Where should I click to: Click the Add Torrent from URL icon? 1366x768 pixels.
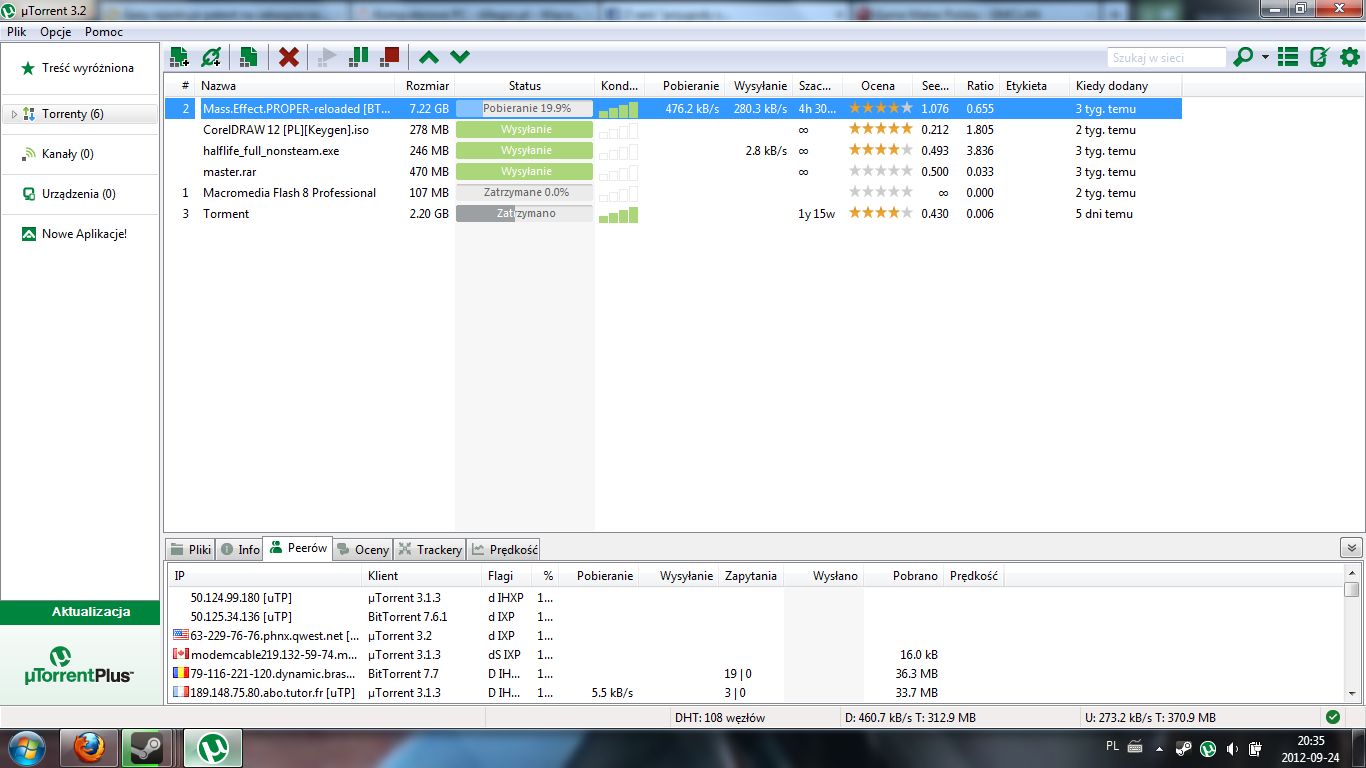pos(211,57)
